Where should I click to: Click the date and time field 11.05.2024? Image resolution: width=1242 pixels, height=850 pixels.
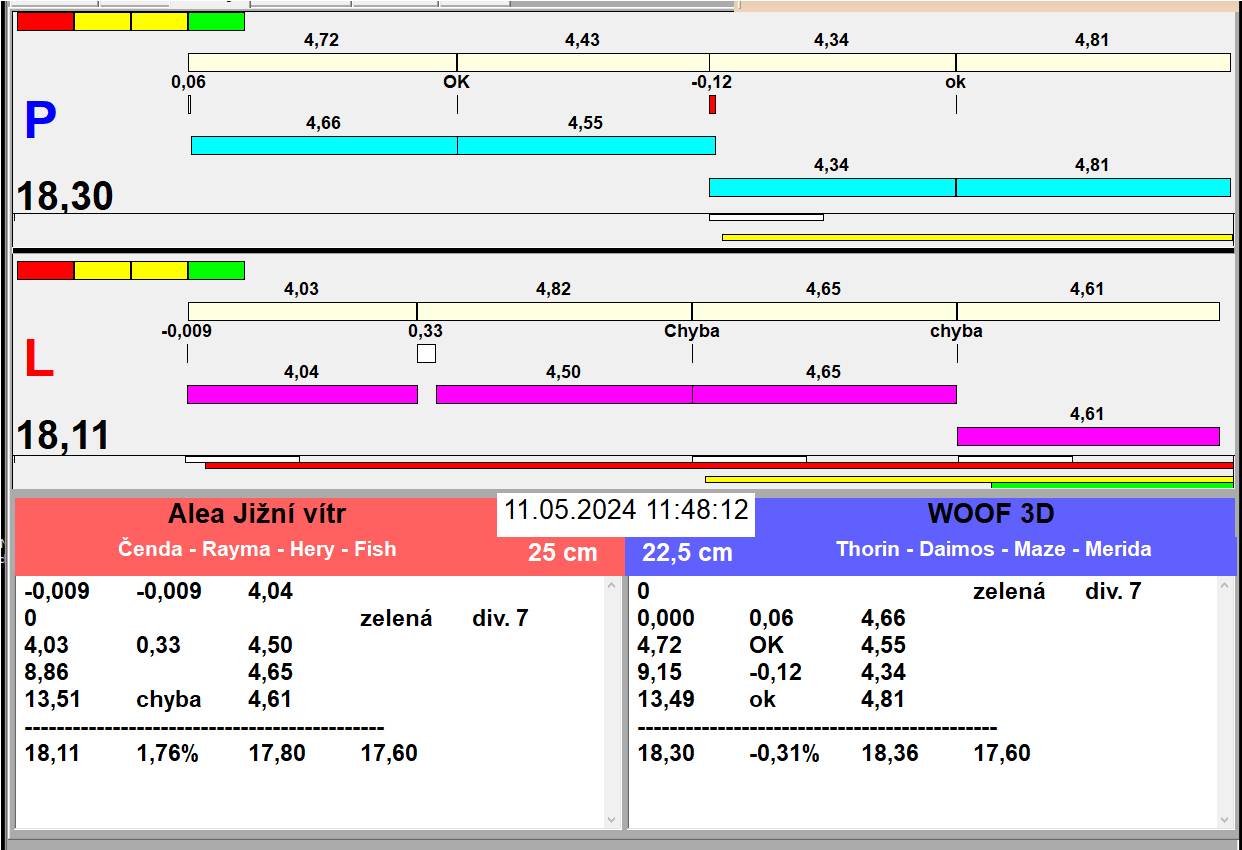coord(626,511)
